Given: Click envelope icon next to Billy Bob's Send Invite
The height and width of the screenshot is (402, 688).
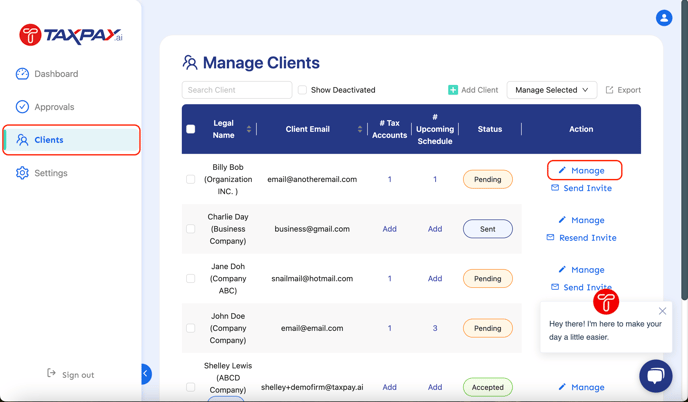Looking at the screenshot, I should 555,188.
